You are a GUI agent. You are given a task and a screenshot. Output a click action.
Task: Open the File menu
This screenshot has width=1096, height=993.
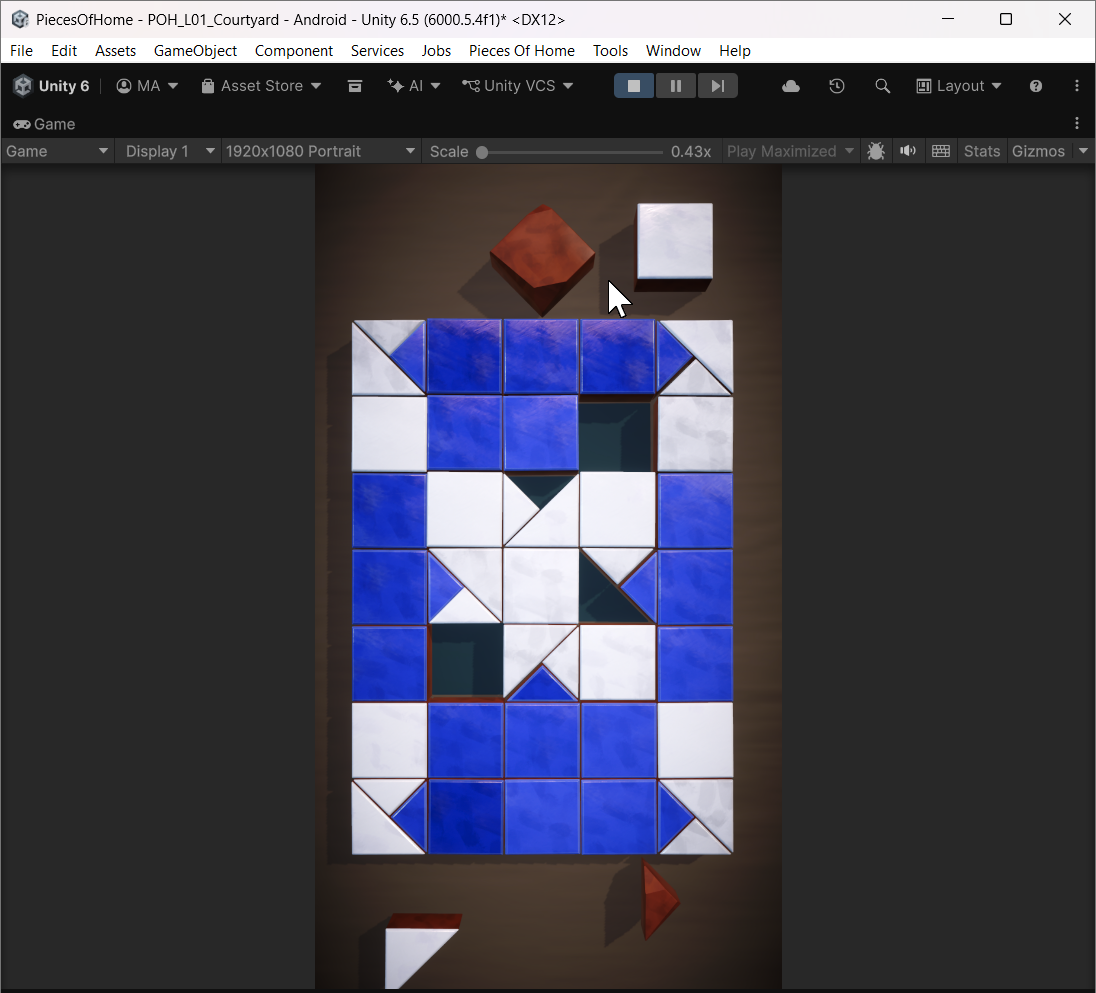point(21,51)
